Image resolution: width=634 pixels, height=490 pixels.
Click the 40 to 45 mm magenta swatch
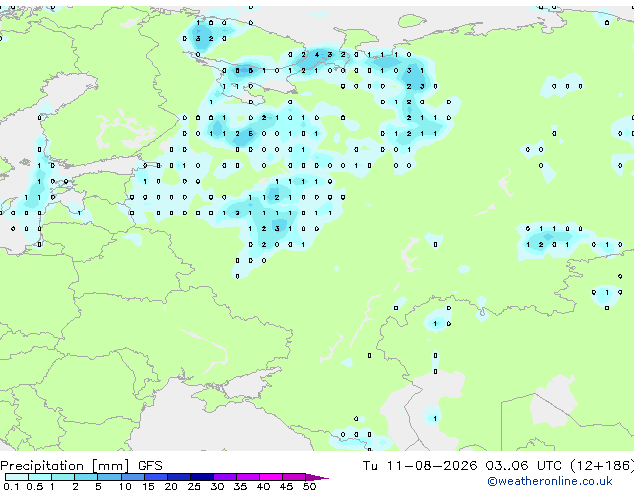click(271, 477)
